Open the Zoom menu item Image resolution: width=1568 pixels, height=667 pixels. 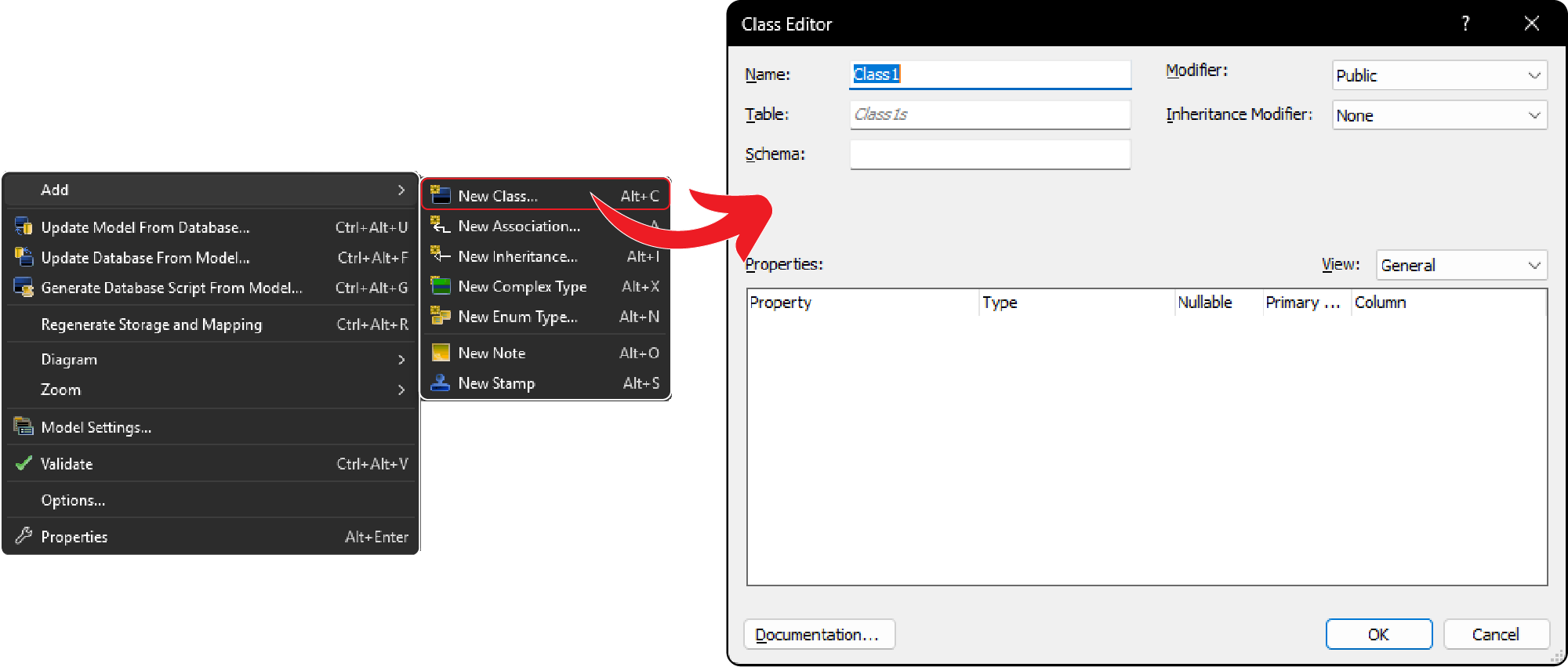[x=210, y=390]
